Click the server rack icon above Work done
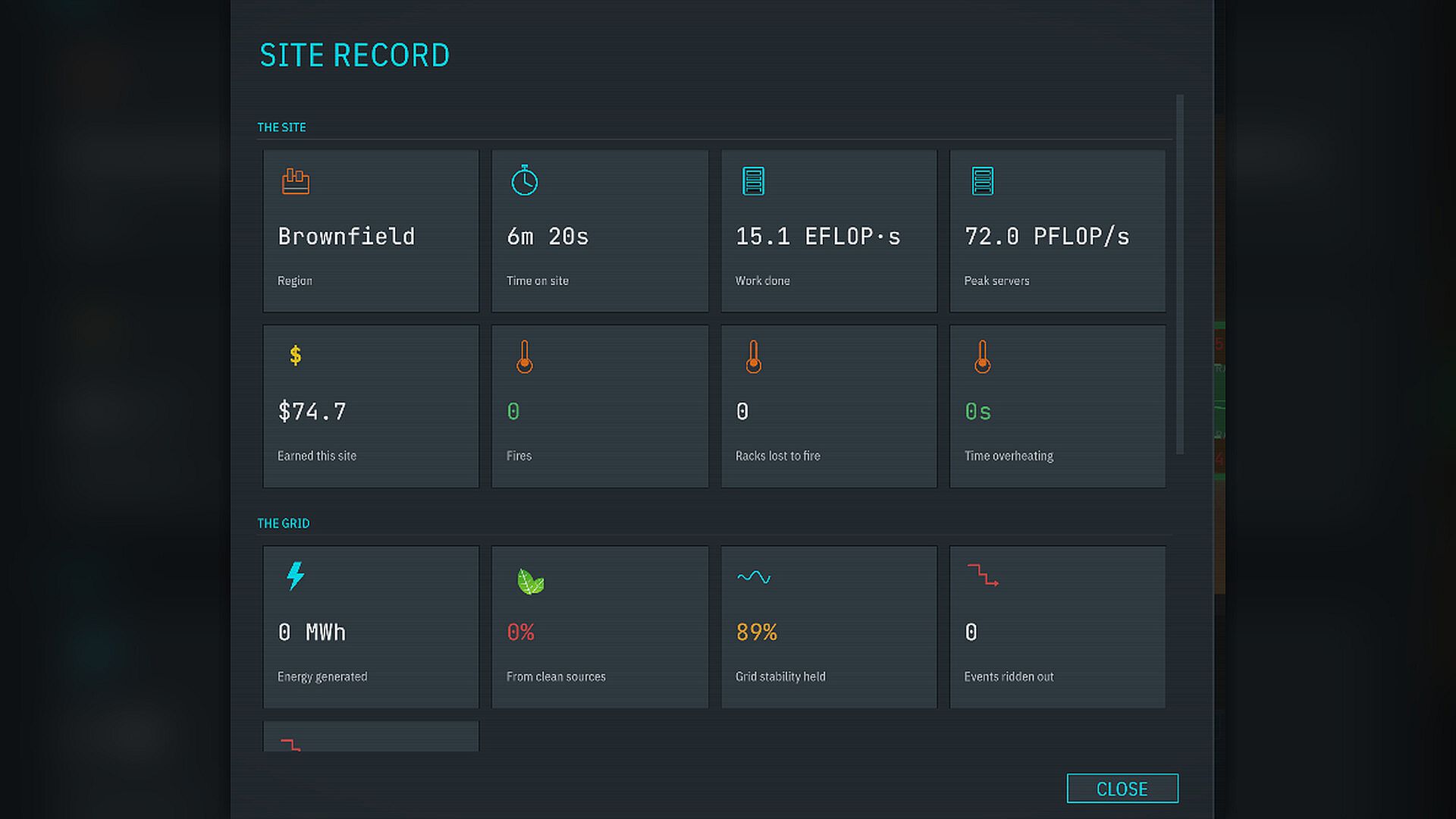 click(x=753, y=181)
